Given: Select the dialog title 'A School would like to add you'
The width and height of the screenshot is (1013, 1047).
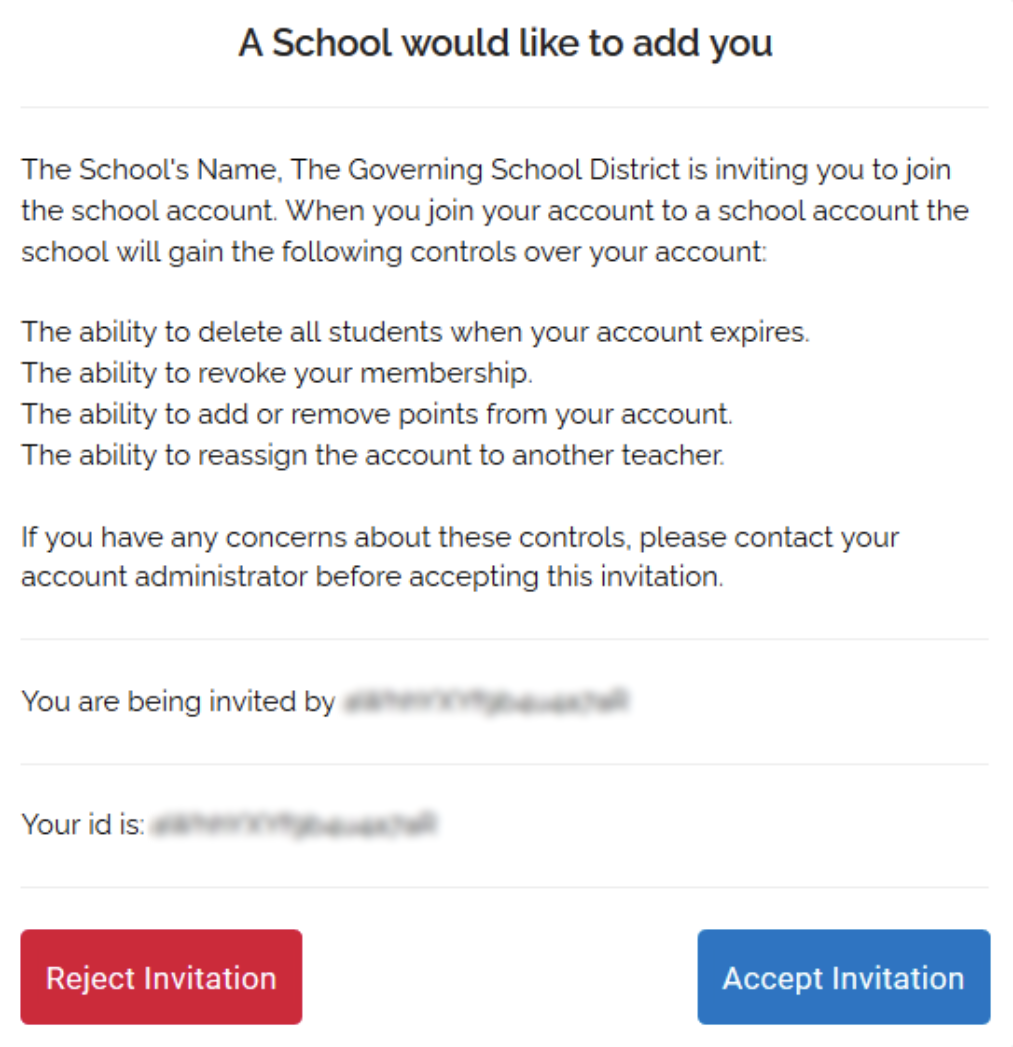Looking at the screenshot, I should tap(506, 42).
